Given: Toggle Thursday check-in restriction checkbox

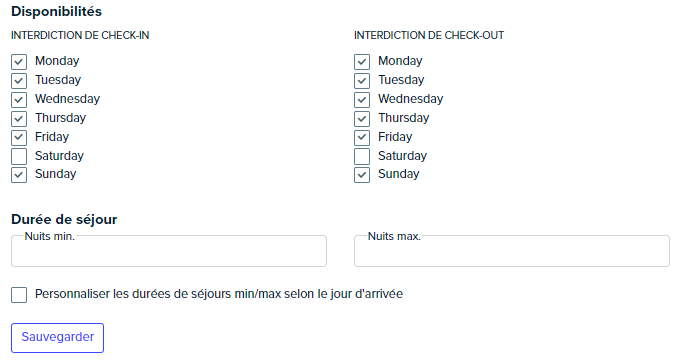Looking at the screenshot, I should [x=19, y=119].
